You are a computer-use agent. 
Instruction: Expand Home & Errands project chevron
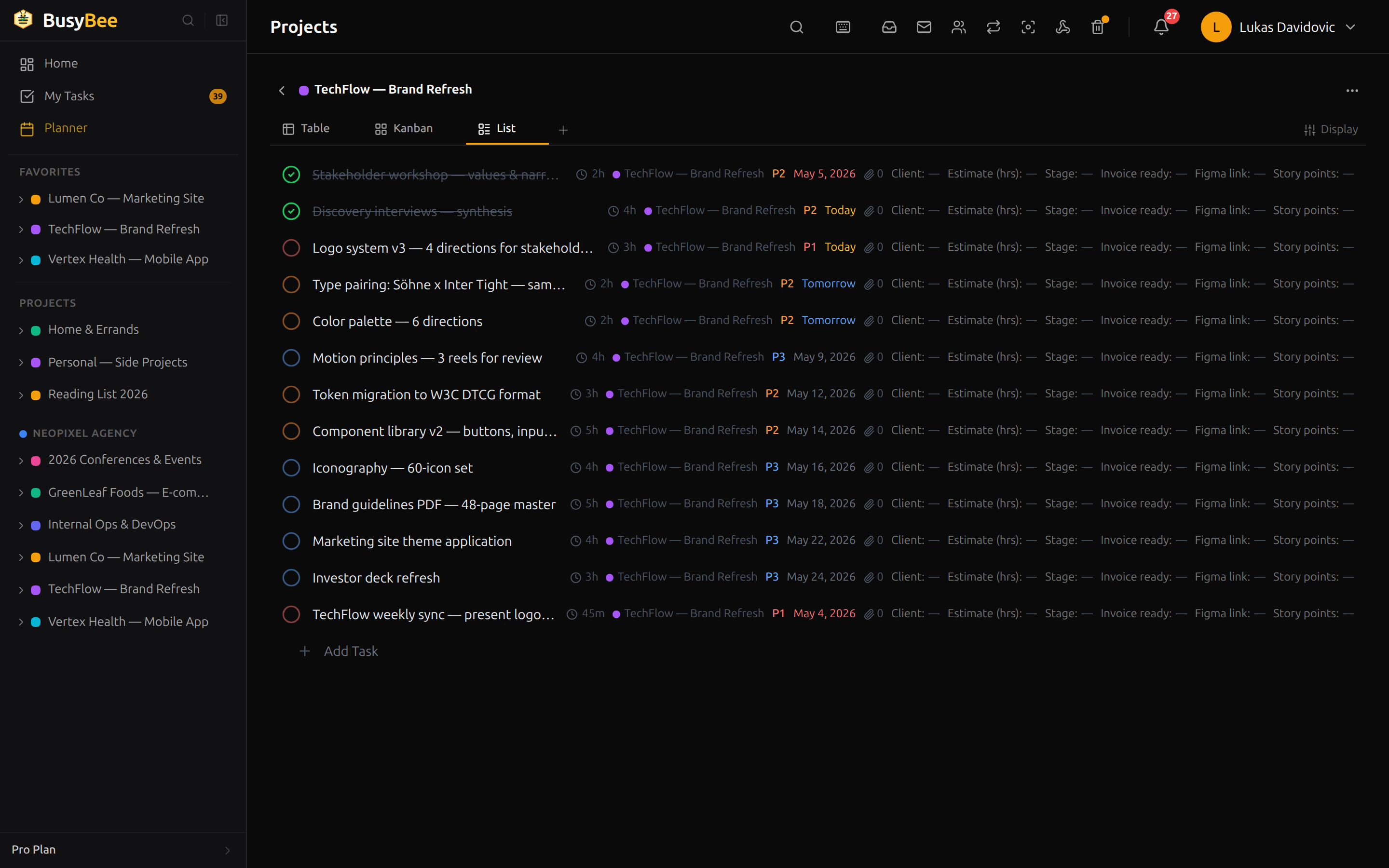point(21,330)
